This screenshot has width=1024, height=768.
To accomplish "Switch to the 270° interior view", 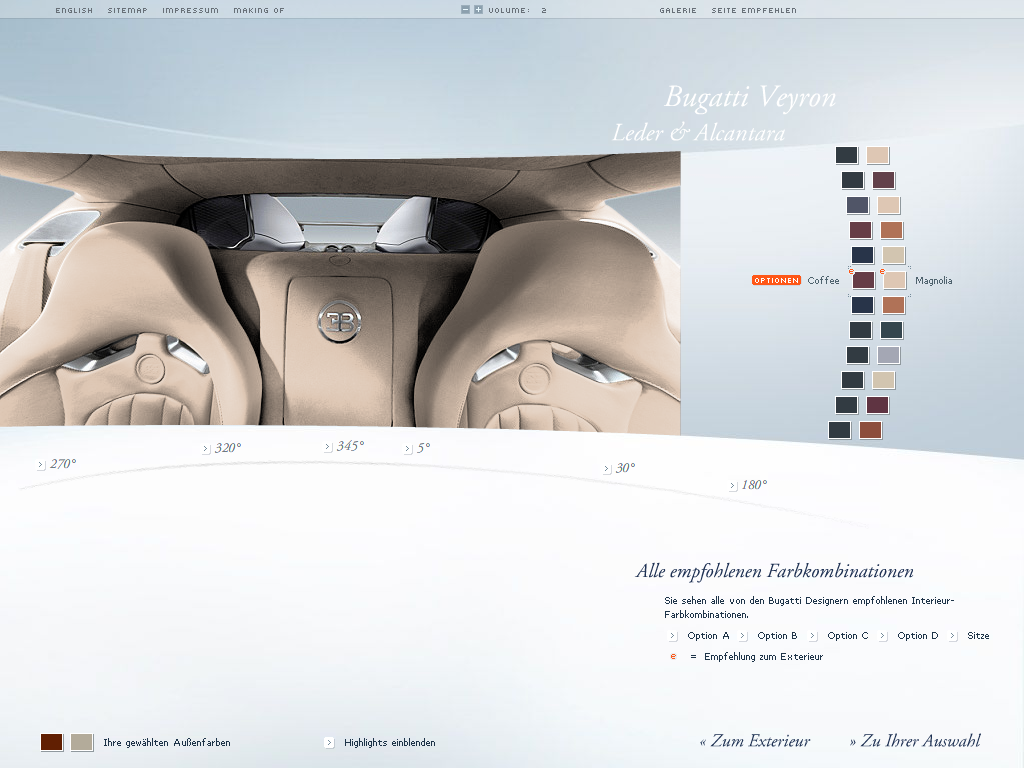I will (x=41, y=465).
